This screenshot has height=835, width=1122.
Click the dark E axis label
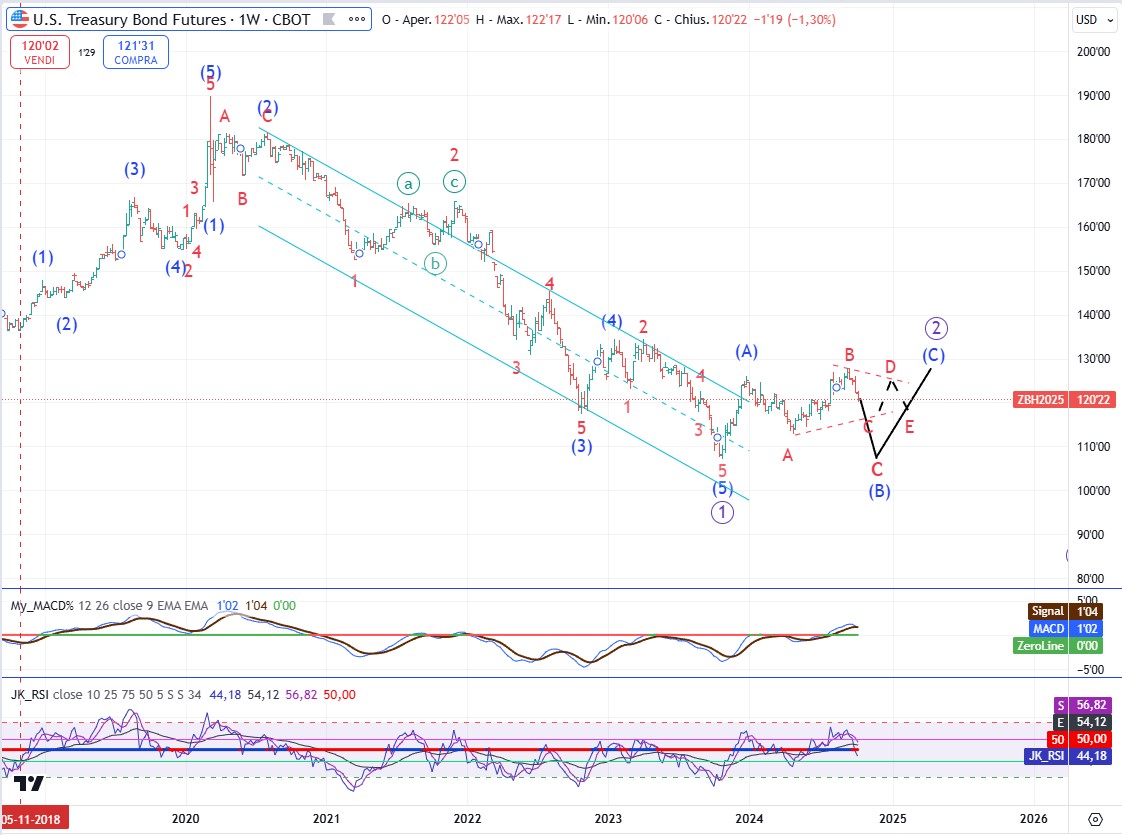[1060, 722]
